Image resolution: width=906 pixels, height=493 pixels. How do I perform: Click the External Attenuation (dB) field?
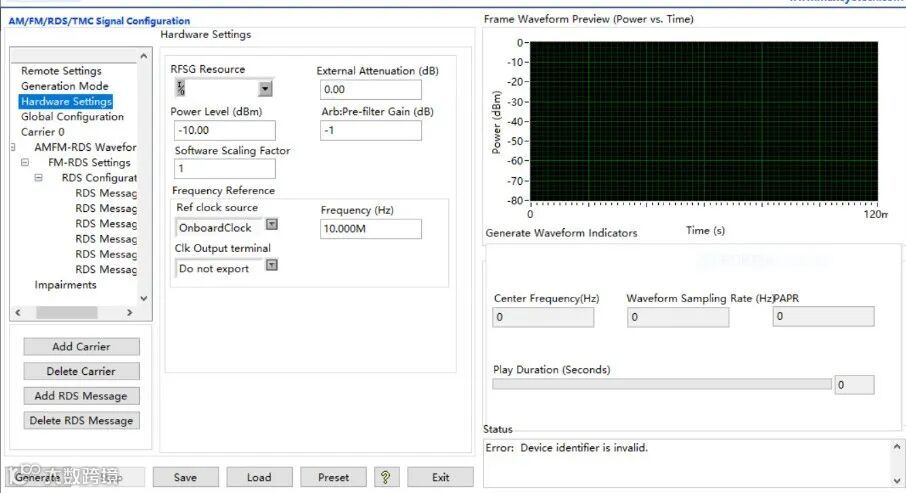pyautogui.click(x=370, y=90)
